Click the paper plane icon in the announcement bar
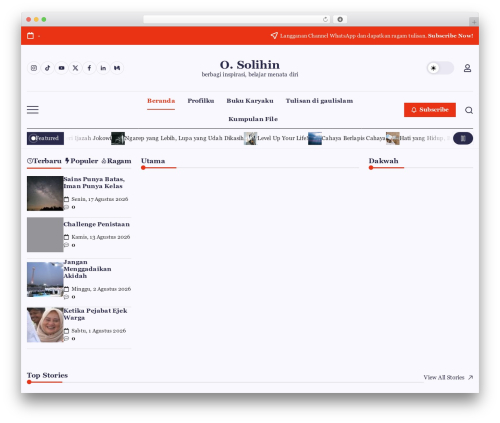 [x=274, y=36]
